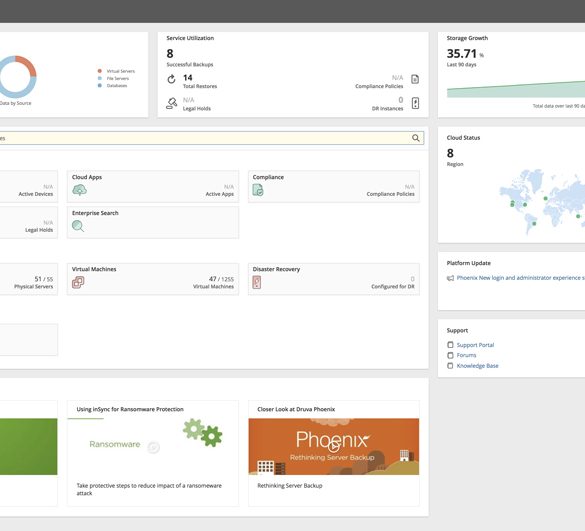The image size is (585, 531).
Task: Open the Ransomware Protection video thumbnail
Action: pyautogui.click(x=153, y=446)
